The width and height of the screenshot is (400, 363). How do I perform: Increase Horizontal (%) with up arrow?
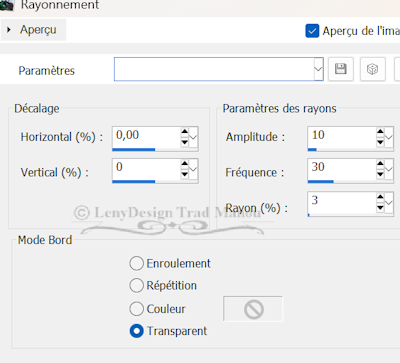pos(185,132)
